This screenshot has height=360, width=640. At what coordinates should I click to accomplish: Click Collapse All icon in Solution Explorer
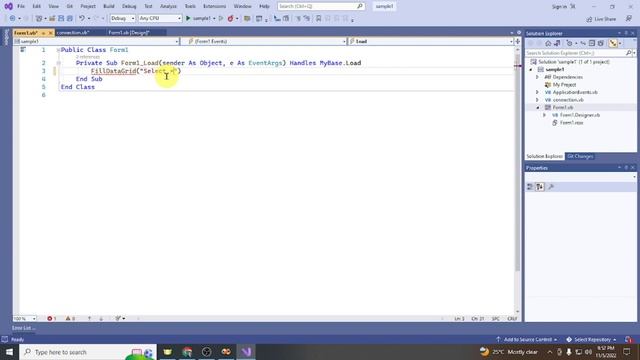(592, 43)
